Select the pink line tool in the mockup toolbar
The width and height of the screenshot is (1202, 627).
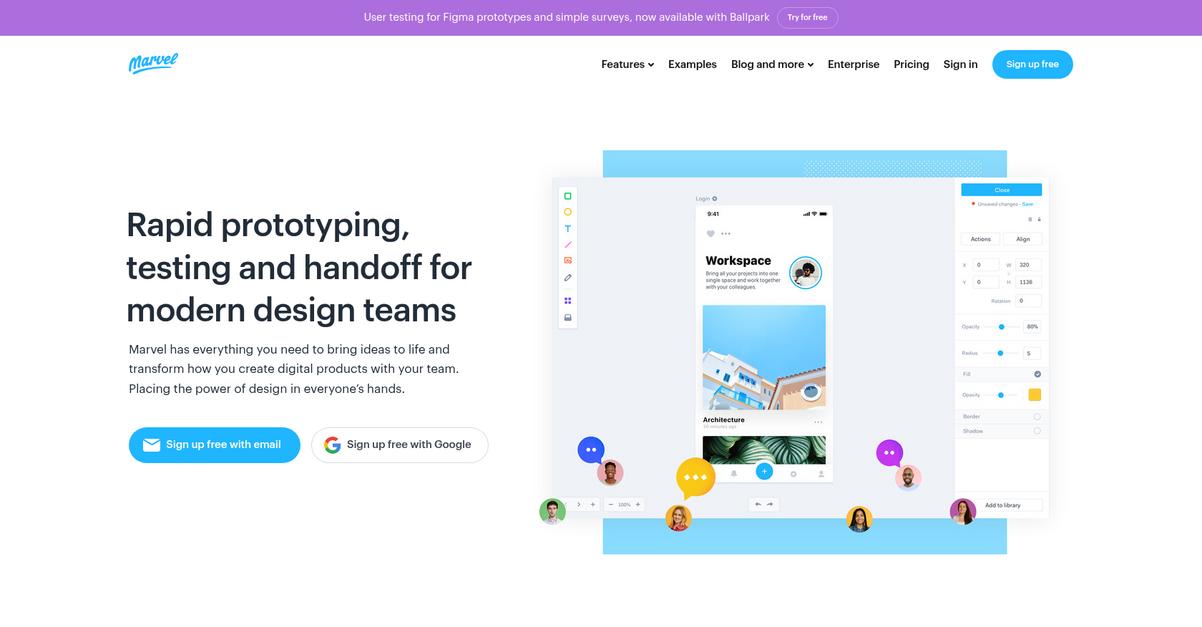pyautogui.click(x=568, y=244)
